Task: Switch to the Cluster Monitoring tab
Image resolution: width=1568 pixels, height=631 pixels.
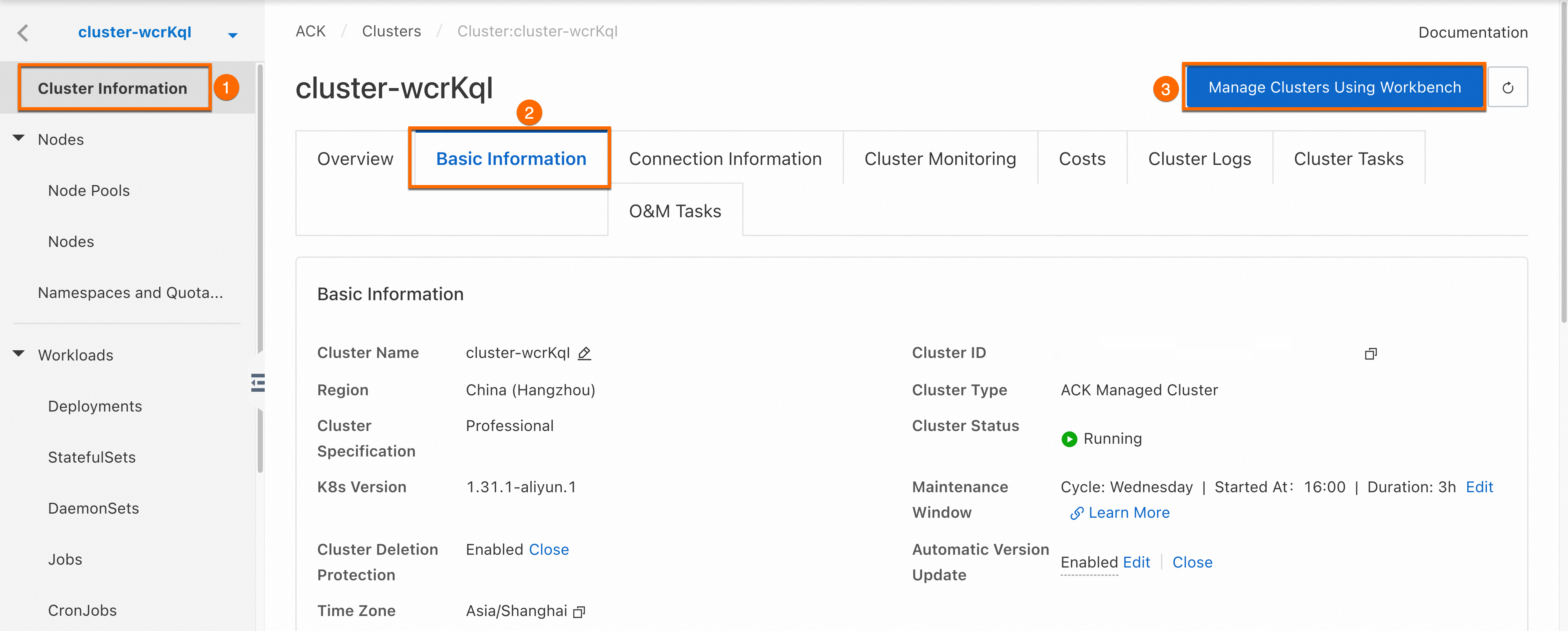Action: (940, 159)
